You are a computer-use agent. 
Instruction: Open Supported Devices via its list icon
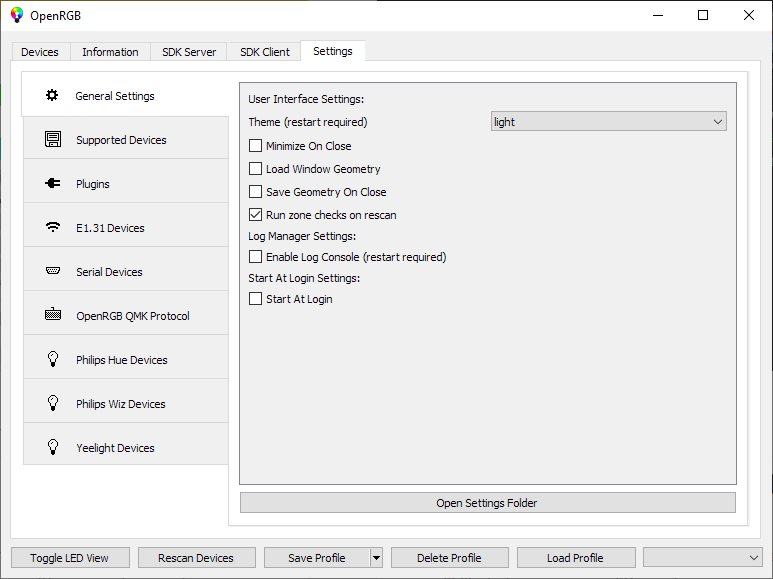(x=53, y=140)
